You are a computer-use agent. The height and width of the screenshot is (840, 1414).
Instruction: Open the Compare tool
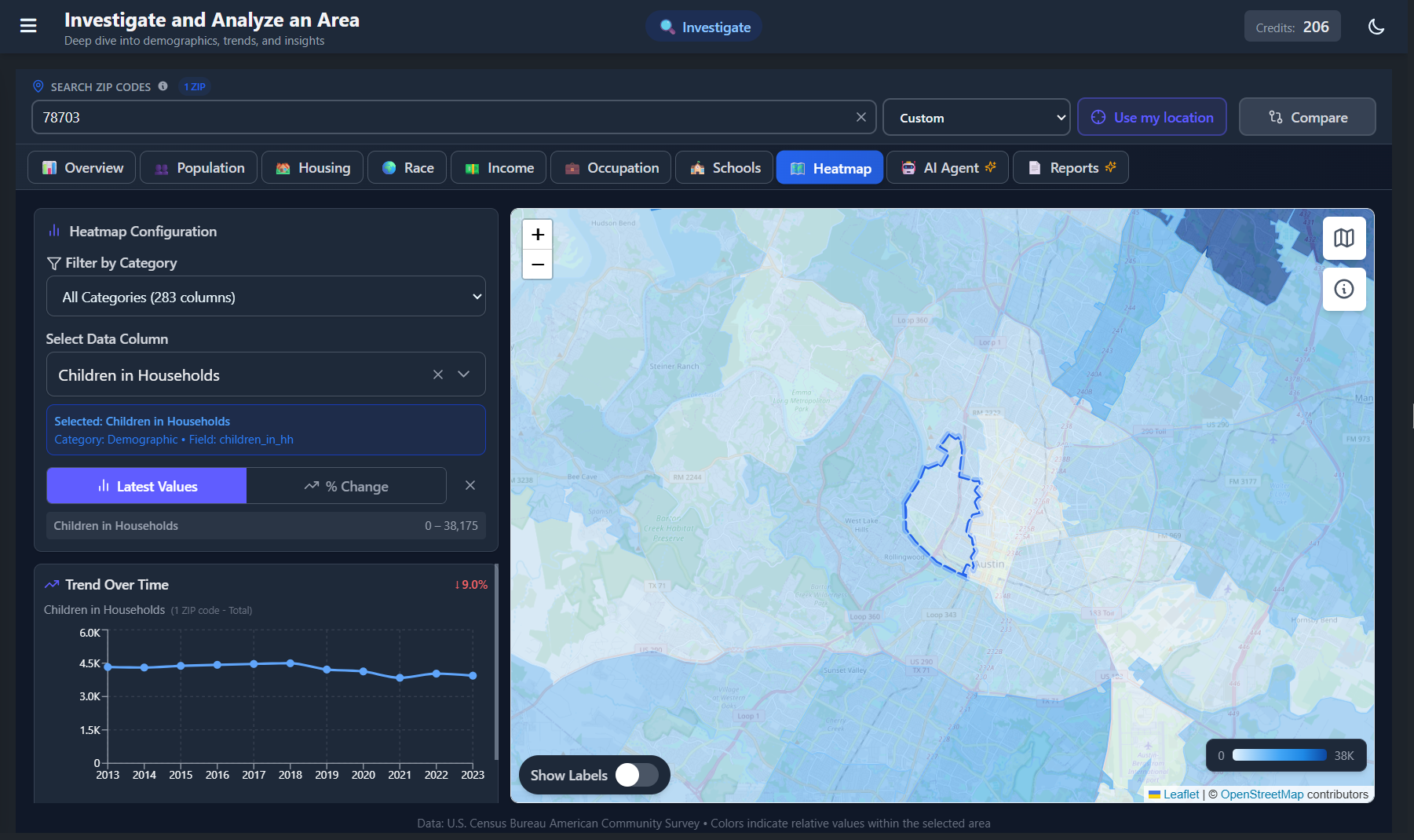click(x=1306, y=116)
